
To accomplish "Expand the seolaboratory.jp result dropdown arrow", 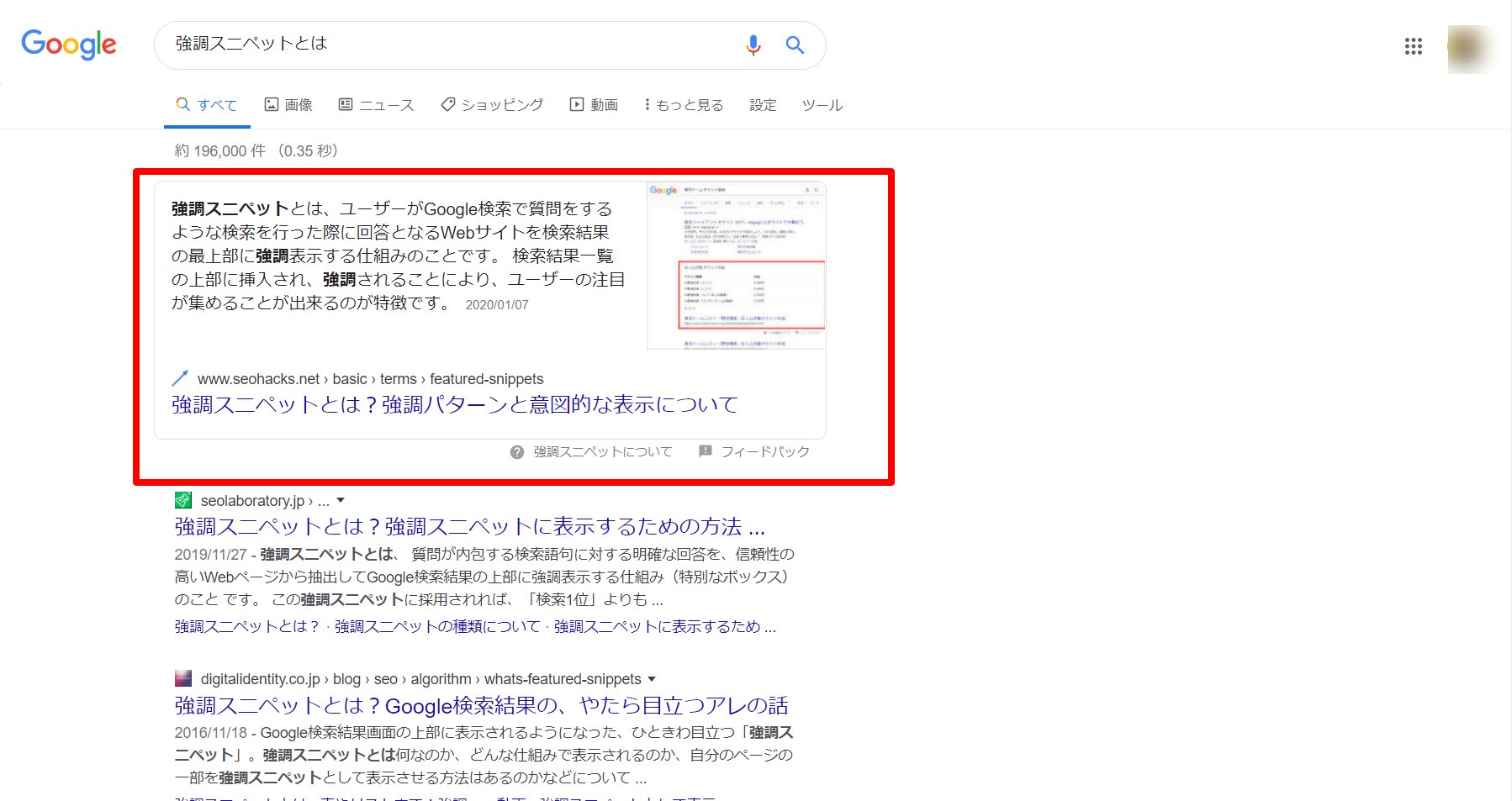I will pos(341,500).
